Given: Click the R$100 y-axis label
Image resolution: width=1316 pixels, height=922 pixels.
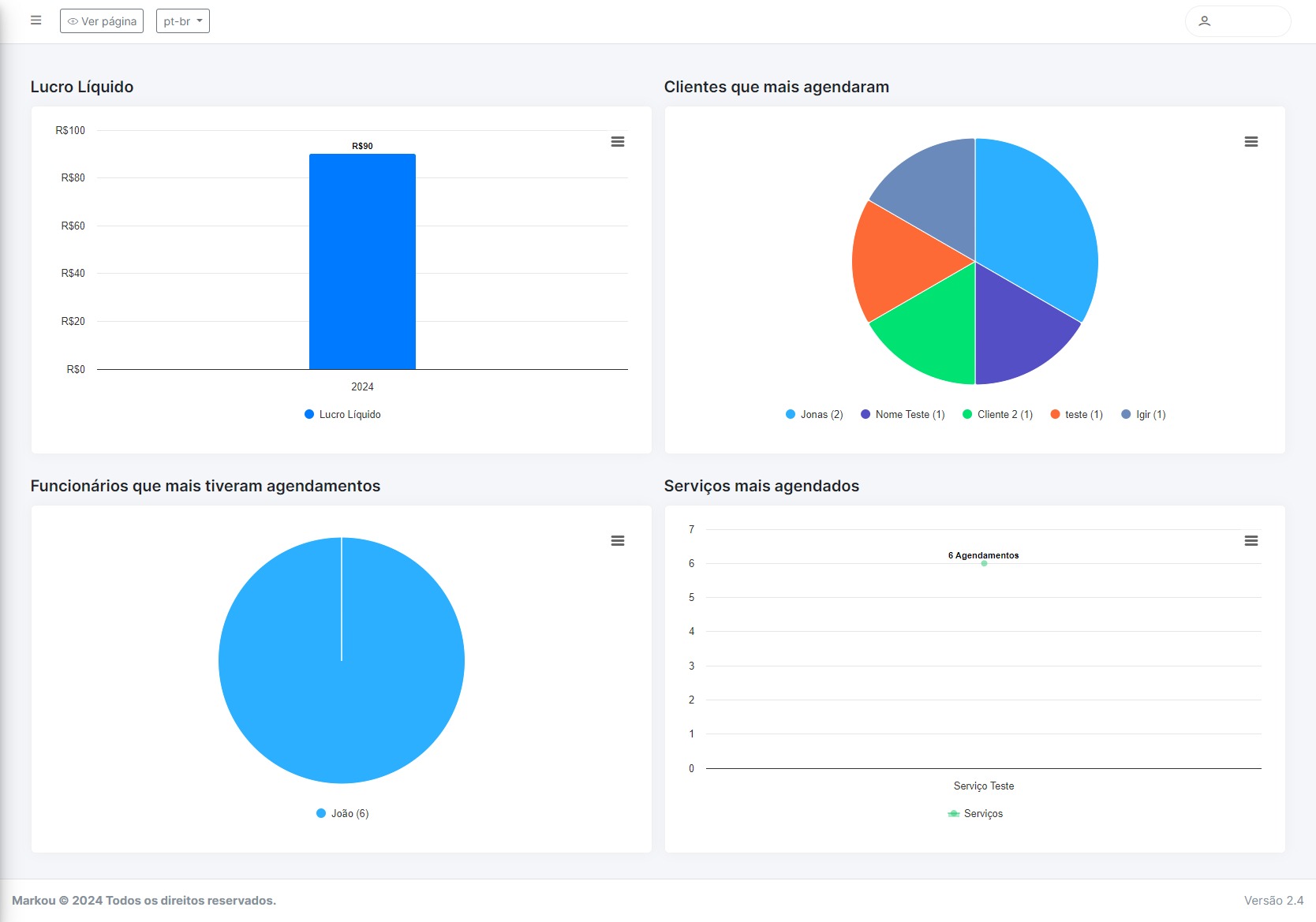Looking at the screenshot, I should click(70, 130).
